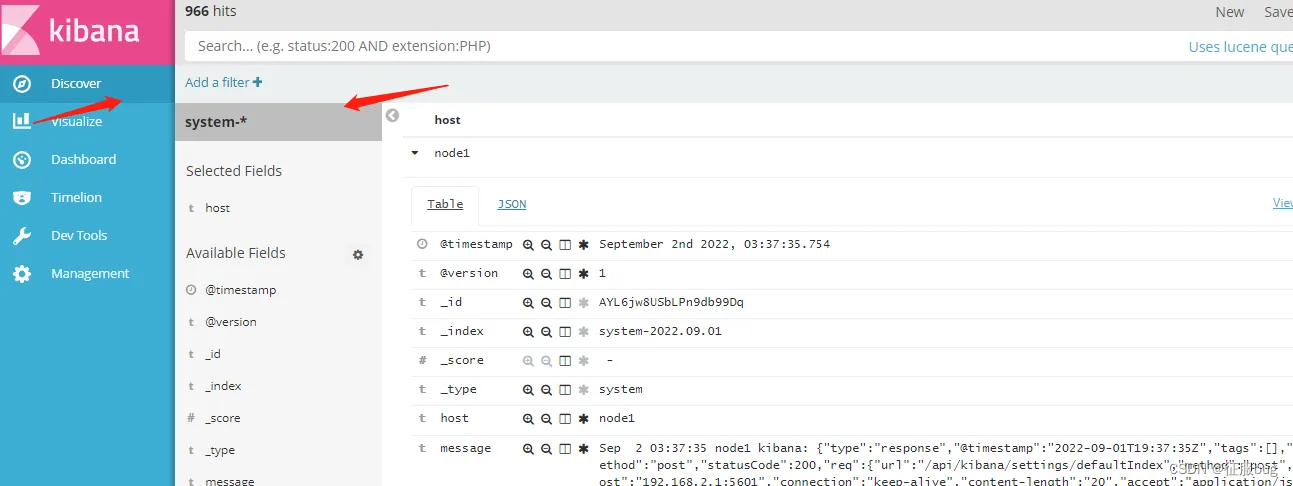Go to Timelion in the sidebar
The width and height of the screenshot is (1293, 486).
(76, 197)
